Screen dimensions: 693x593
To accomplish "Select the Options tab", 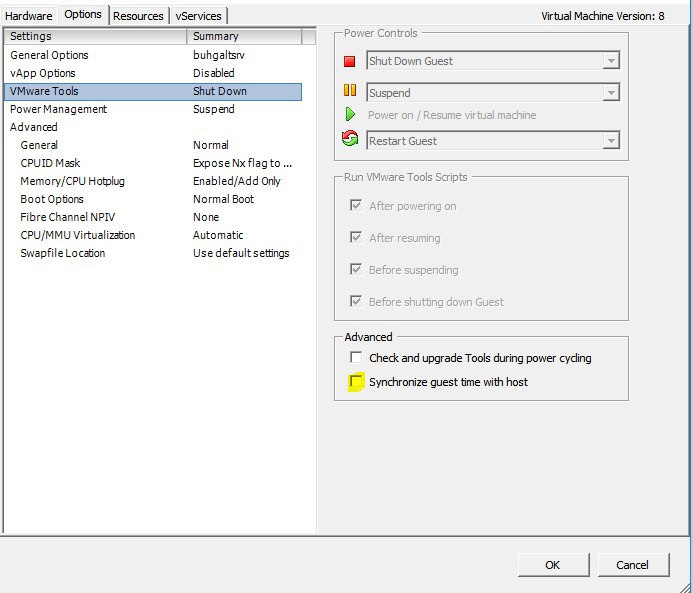I will (x=83, y=15).
